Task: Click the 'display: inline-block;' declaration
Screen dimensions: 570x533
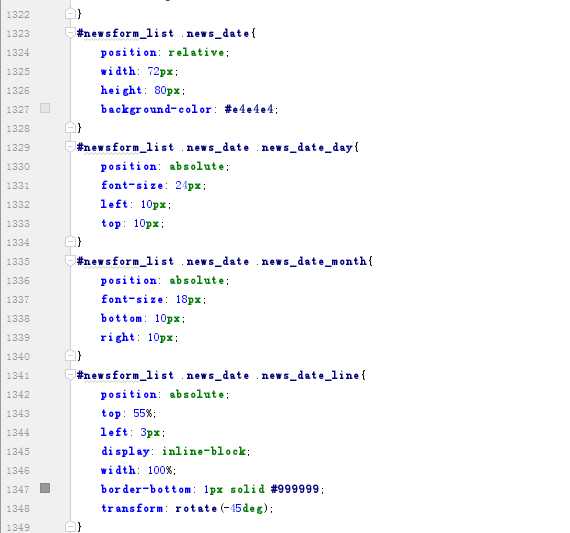Action: pos(176,451)
